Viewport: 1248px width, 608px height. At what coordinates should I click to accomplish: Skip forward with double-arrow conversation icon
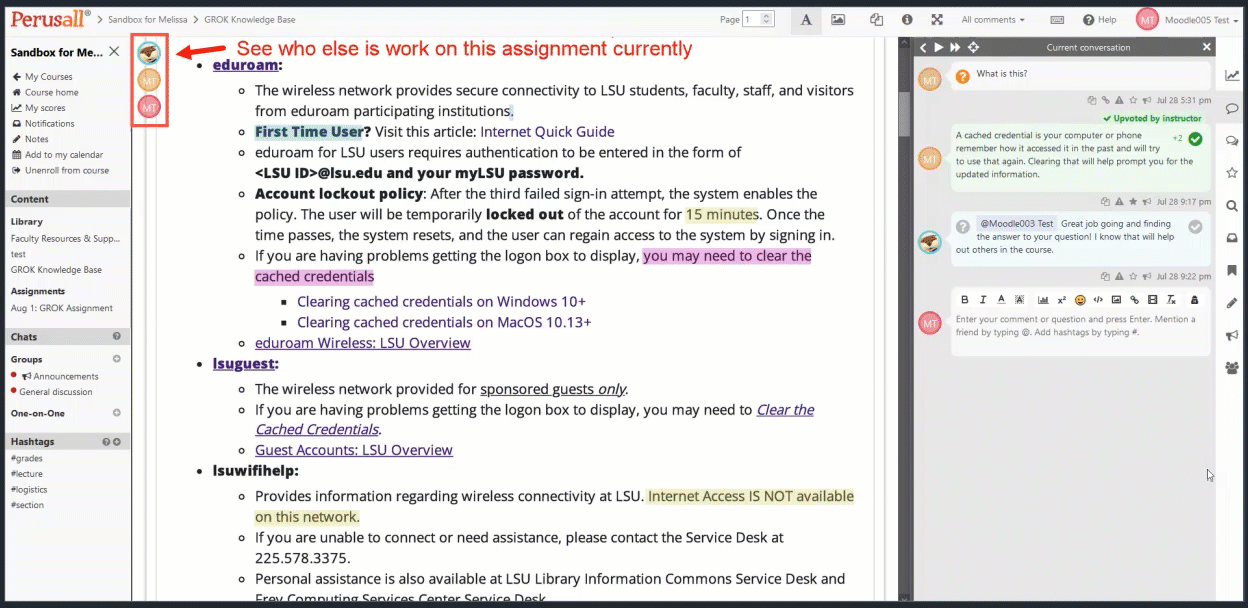(x=956, y=47)
